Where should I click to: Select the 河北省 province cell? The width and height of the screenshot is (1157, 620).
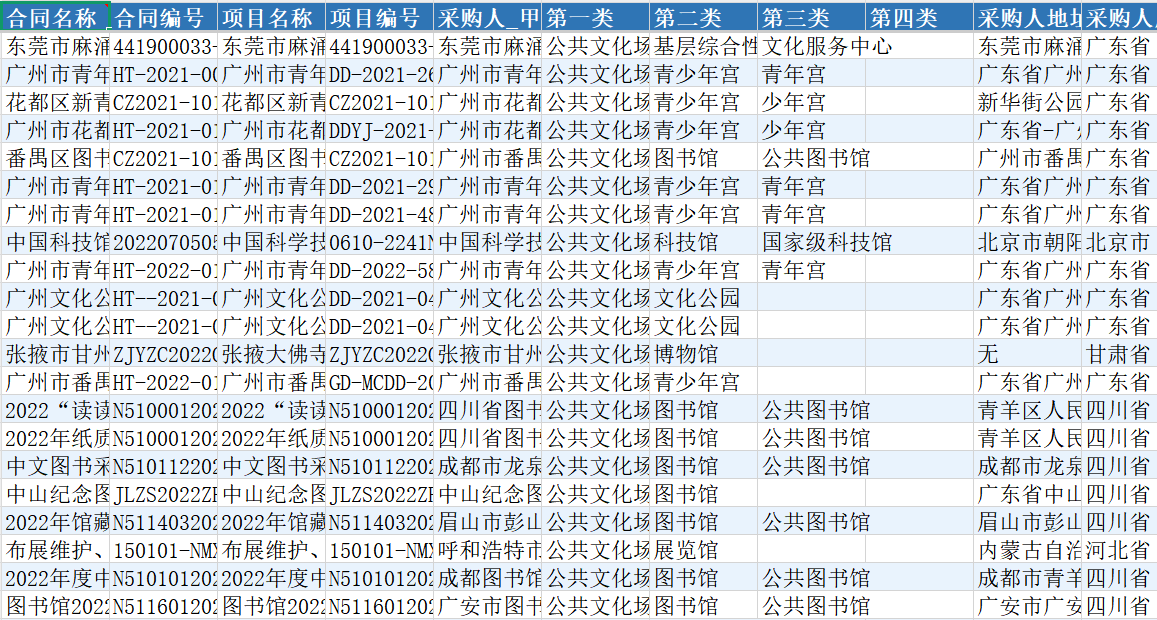coord(1119,550)
